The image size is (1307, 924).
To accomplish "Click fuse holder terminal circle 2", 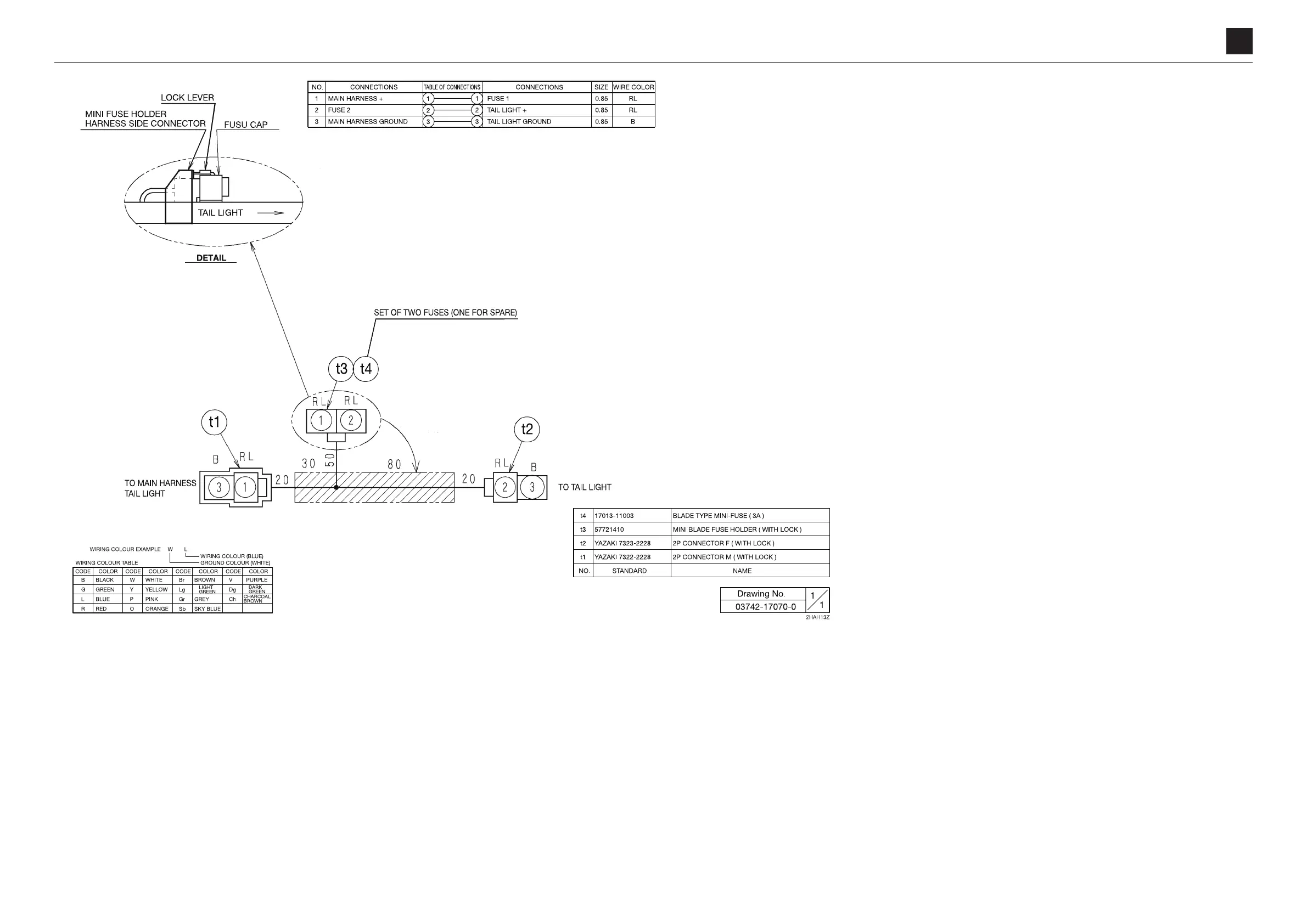I will (351, 421).
